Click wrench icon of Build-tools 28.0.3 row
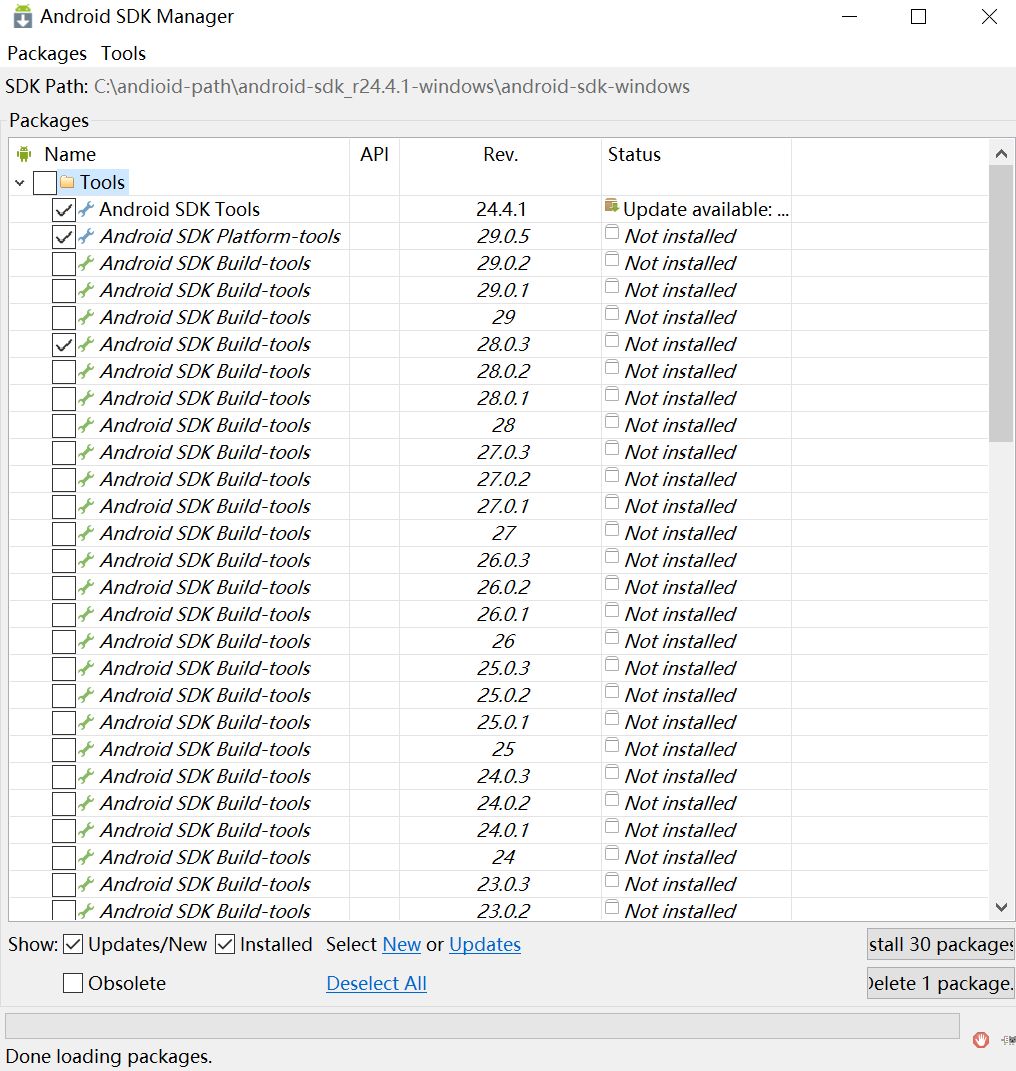The width and height of the screenshot is (1016, 1071). click(x=86, y=344)
